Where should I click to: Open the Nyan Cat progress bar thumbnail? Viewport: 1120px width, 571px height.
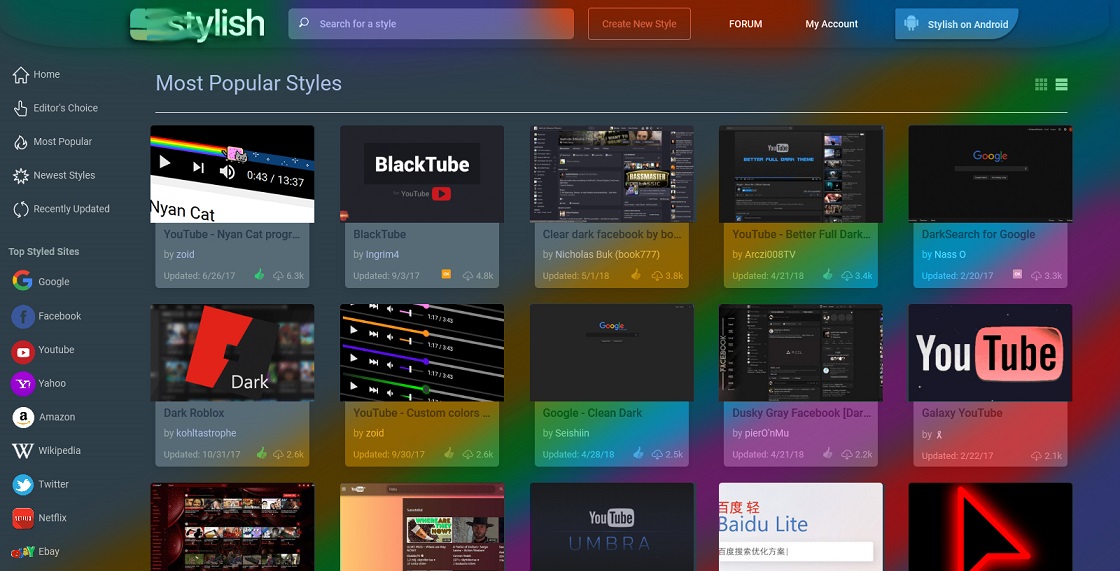tap(232, 174)
